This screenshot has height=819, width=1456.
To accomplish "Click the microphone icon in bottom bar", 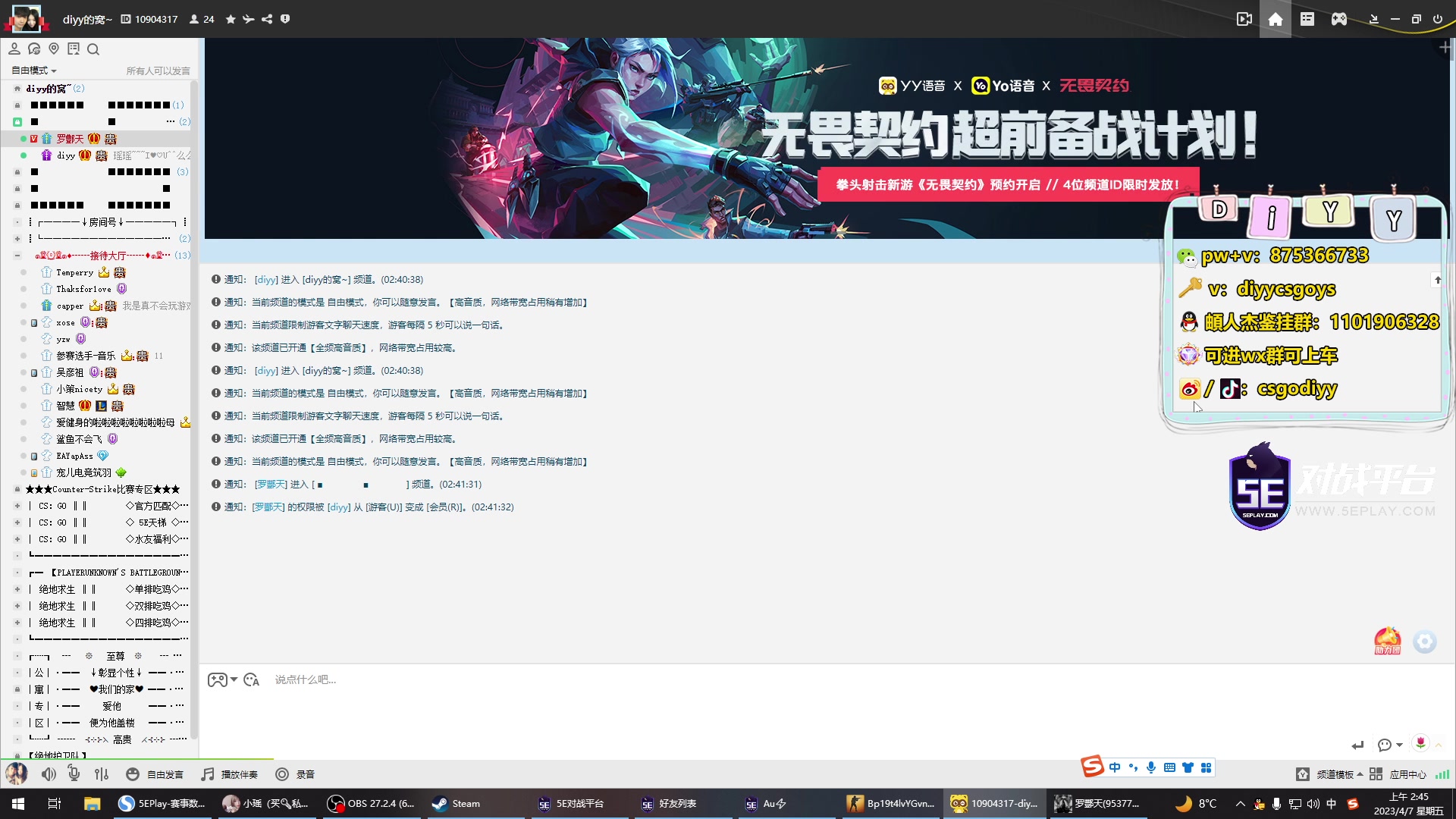I will click(x=74, y=773).
